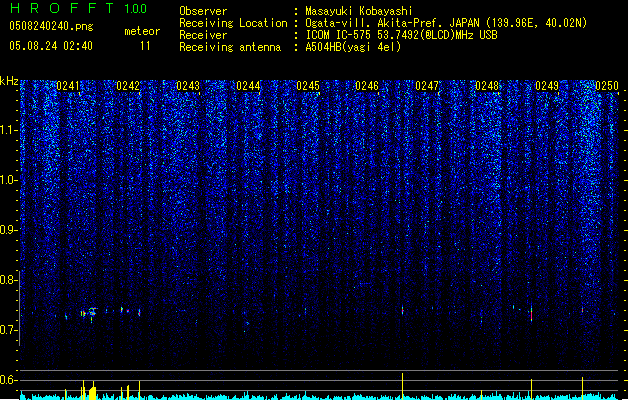Click the 0248 time marker

pyautogui.click(x=487, y=86)
